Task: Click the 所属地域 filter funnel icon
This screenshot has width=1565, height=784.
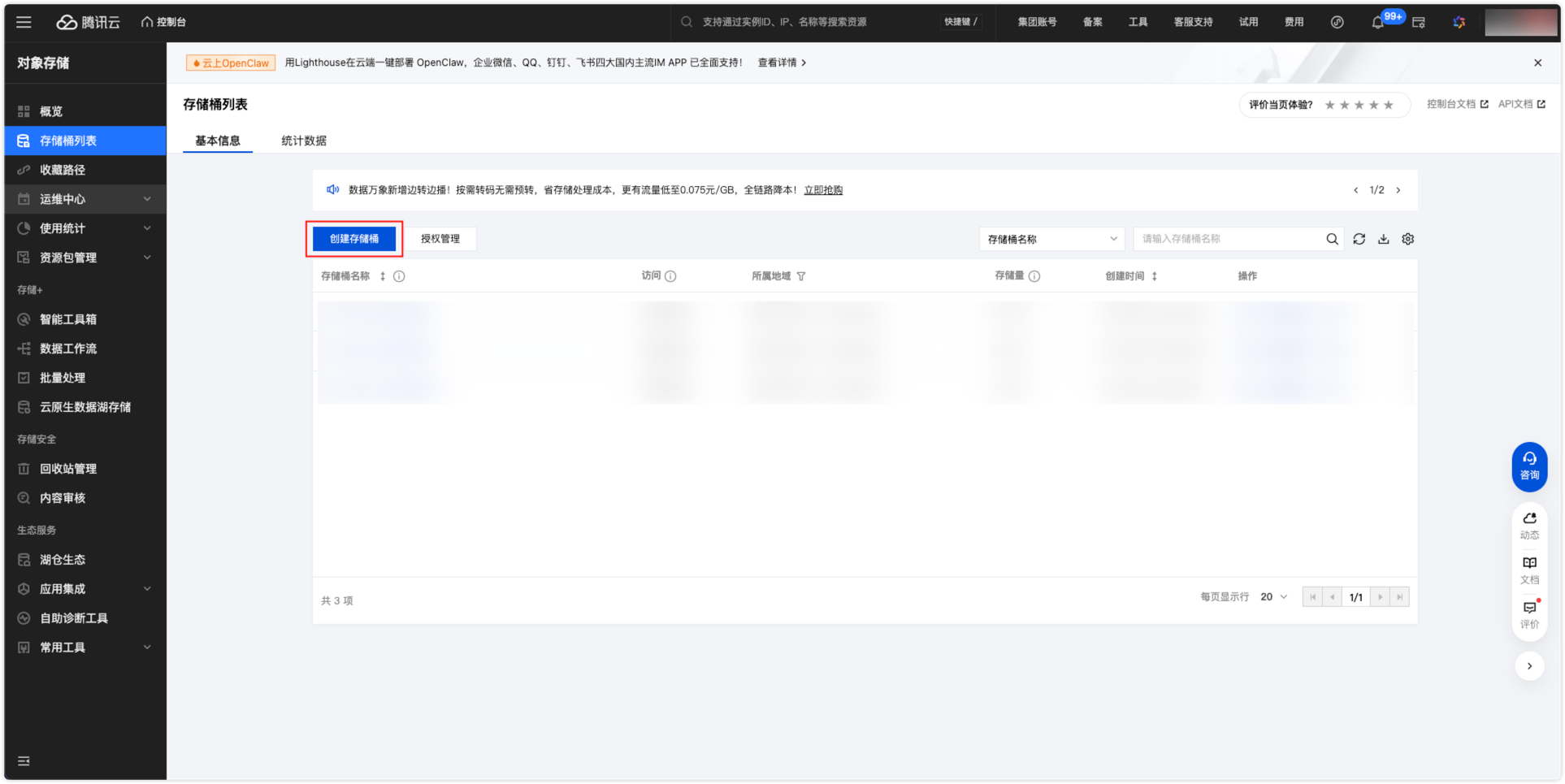Action: point(801,276)
